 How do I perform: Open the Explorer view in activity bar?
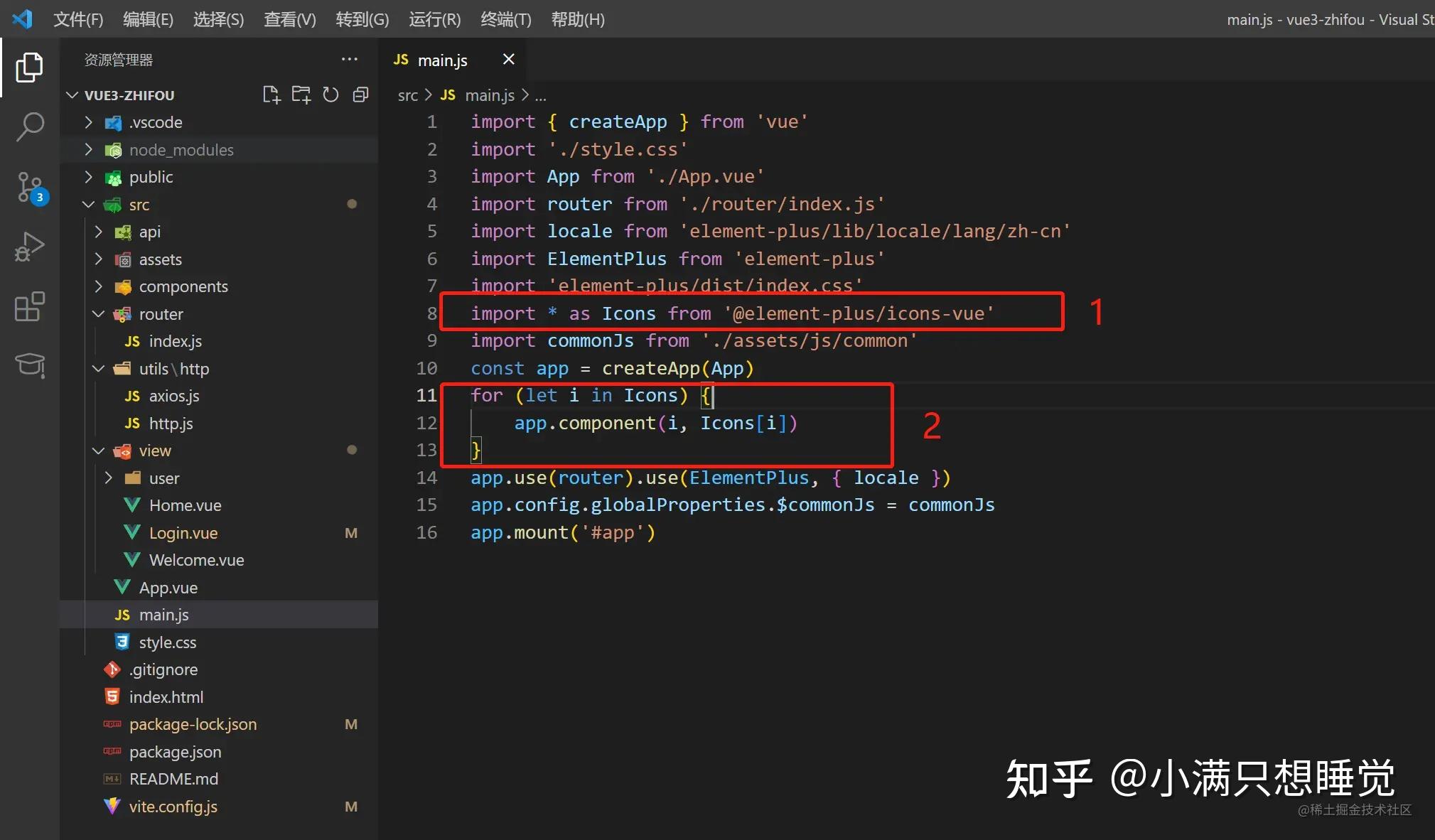tap(29, 68)
